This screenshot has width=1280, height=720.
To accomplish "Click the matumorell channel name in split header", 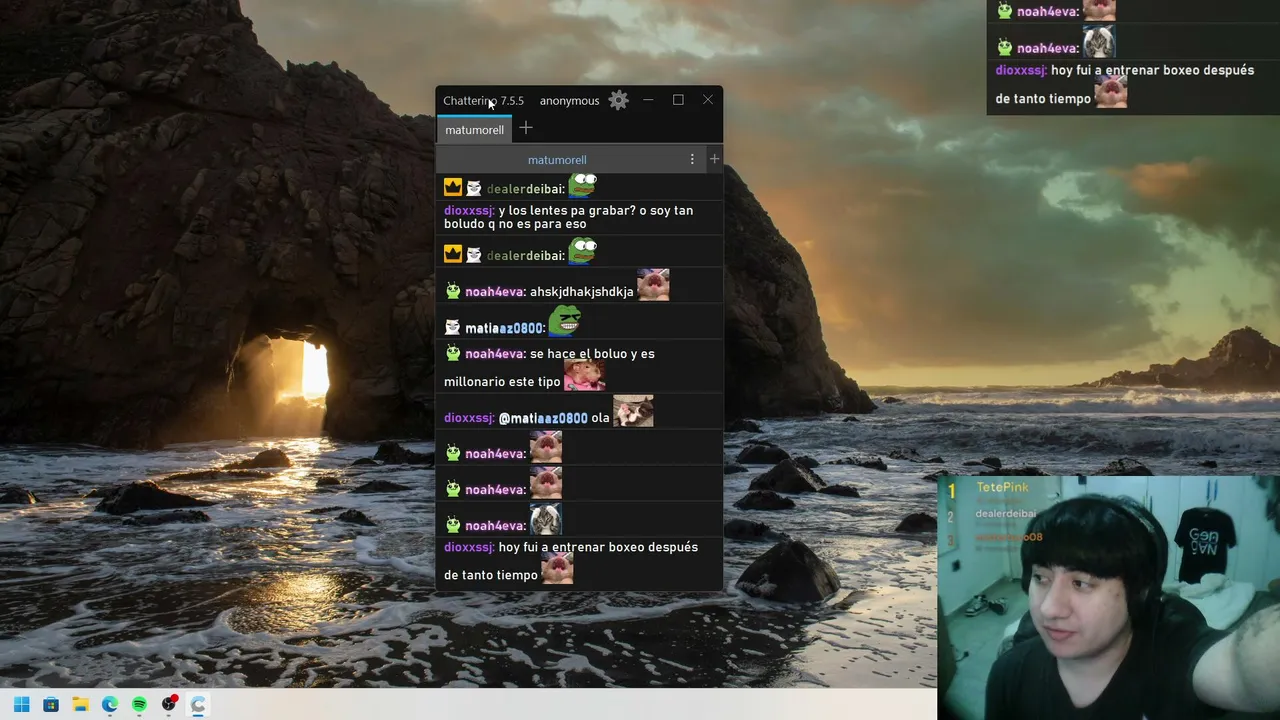I will pos(557,160).
